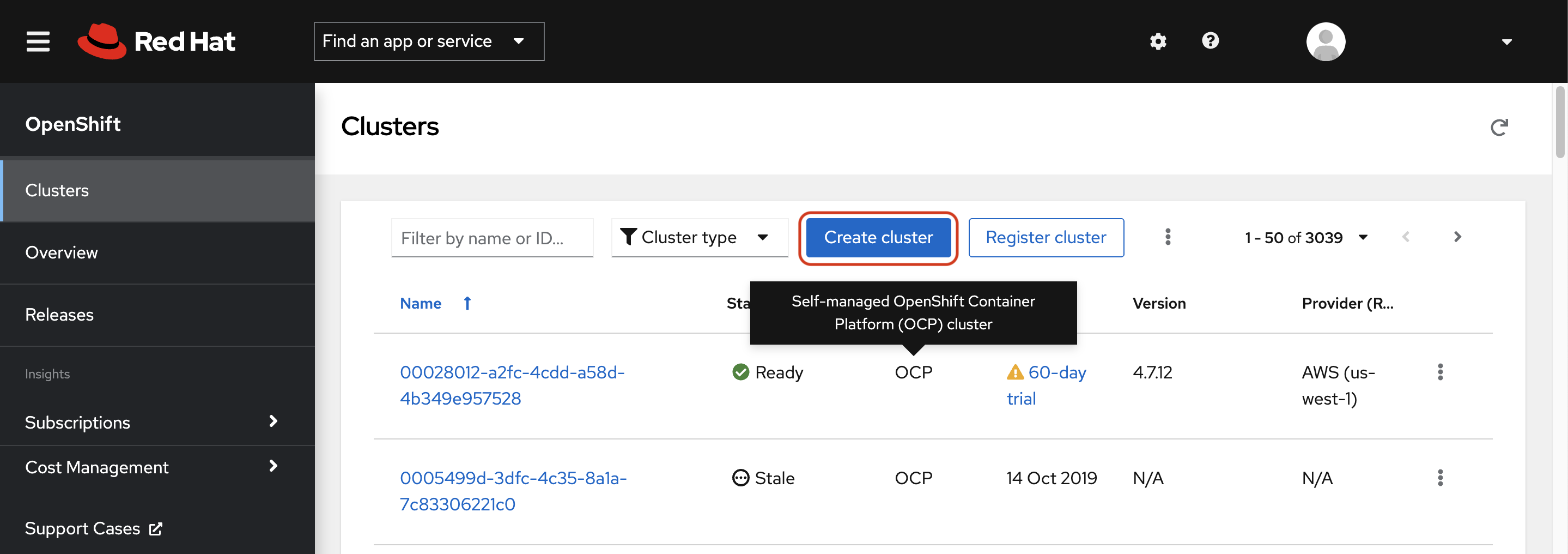Refresh the Clusters list

pos(1499,127)
